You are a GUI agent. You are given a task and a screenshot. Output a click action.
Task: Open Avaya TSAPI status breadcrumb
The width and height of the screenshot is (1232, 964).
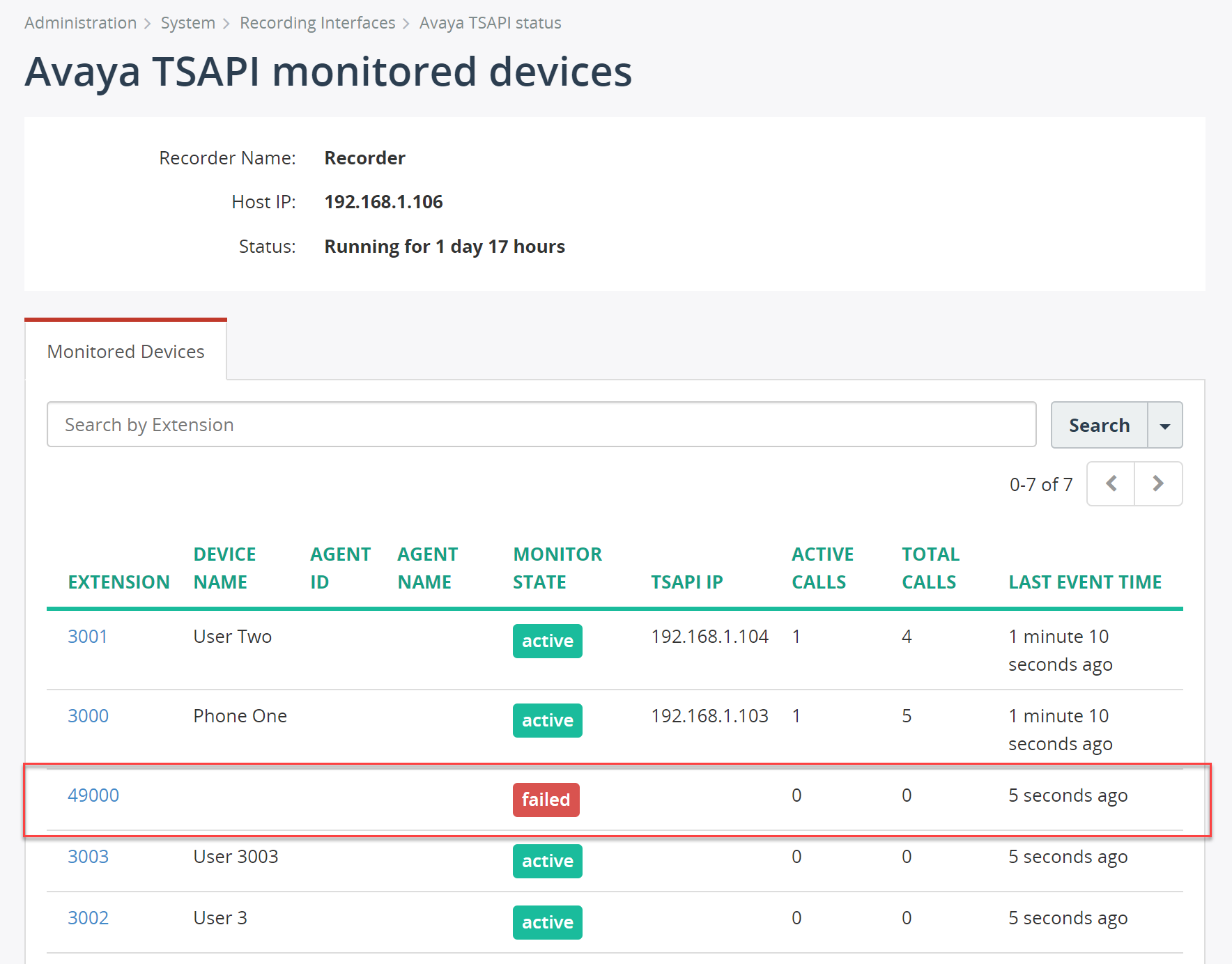[x=491, y=23]
